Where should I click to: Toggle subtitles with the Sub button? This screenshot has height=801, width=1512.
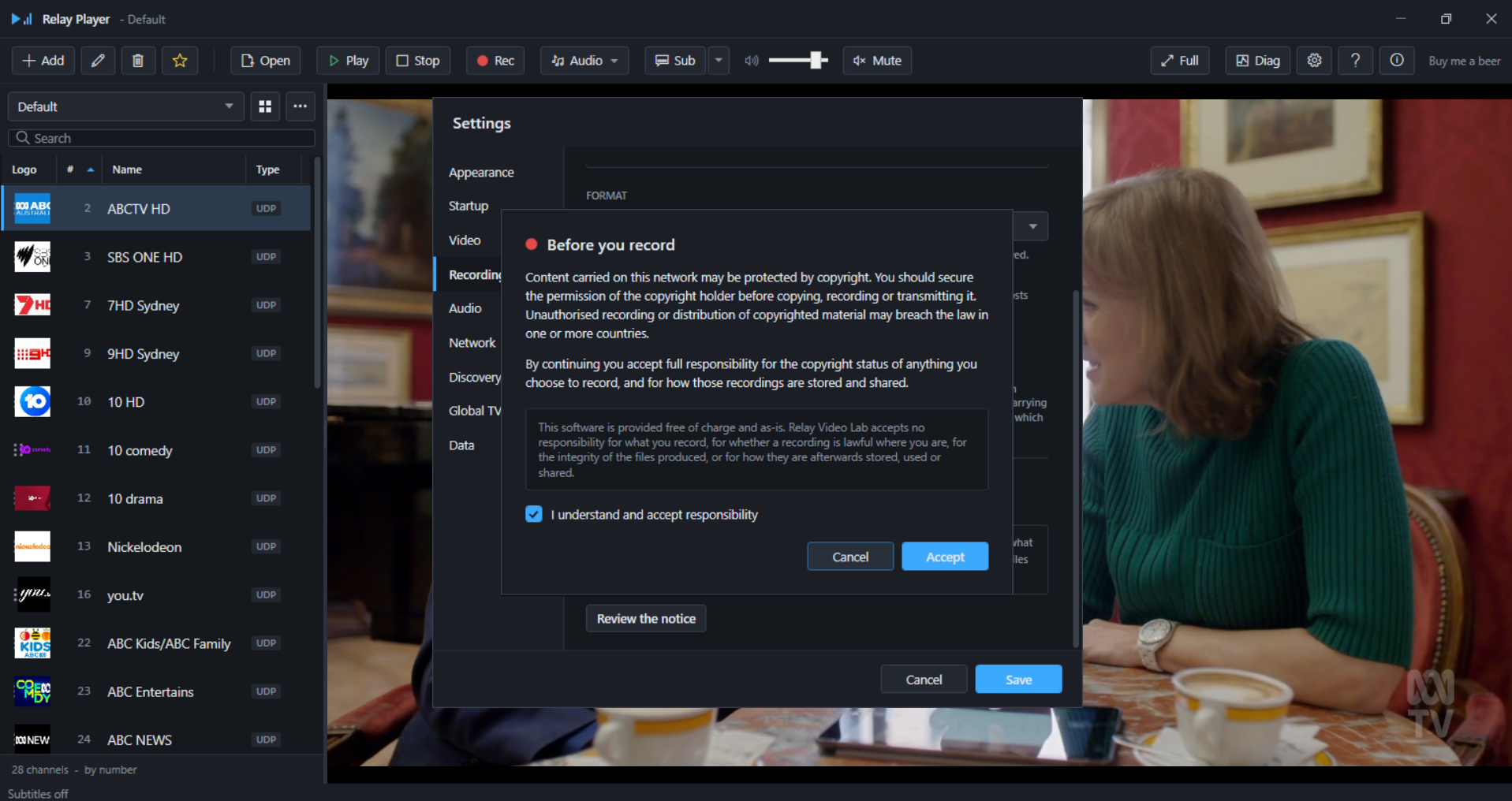click(675, 61)
